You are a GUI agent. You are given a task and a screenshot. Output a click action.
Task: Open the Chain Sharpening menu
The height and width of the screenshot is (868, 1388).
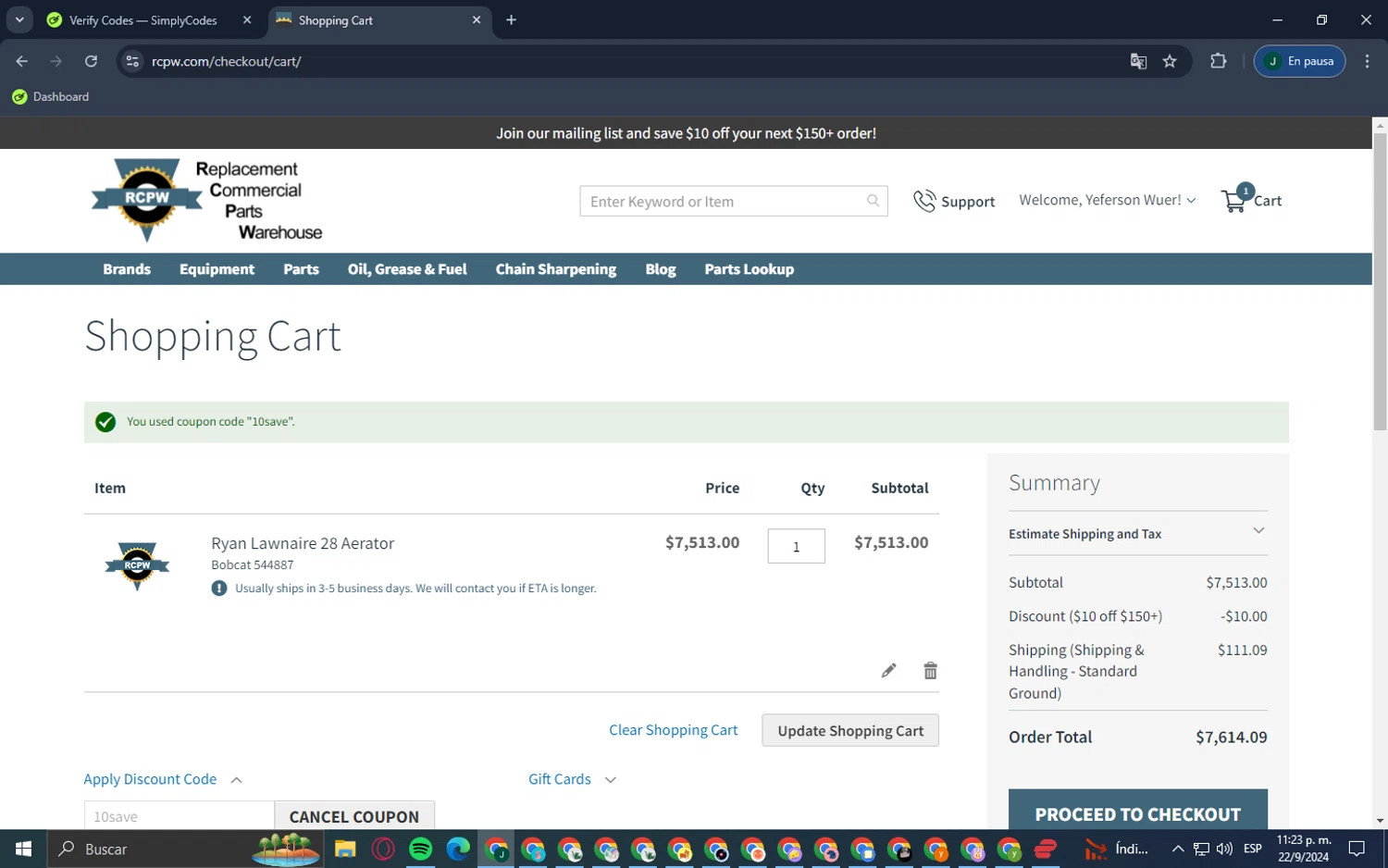pos(555,269)
